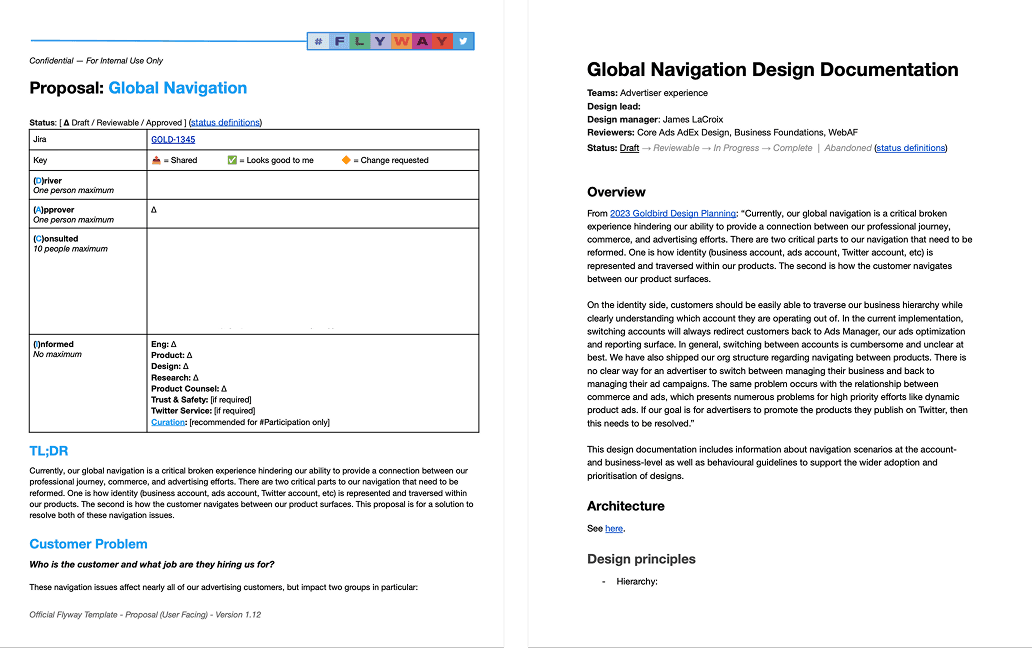Click the empty Driver table cell
The width and height of the screenshot is (1032, 648).
pyautogui.click(x=312, y=185)
